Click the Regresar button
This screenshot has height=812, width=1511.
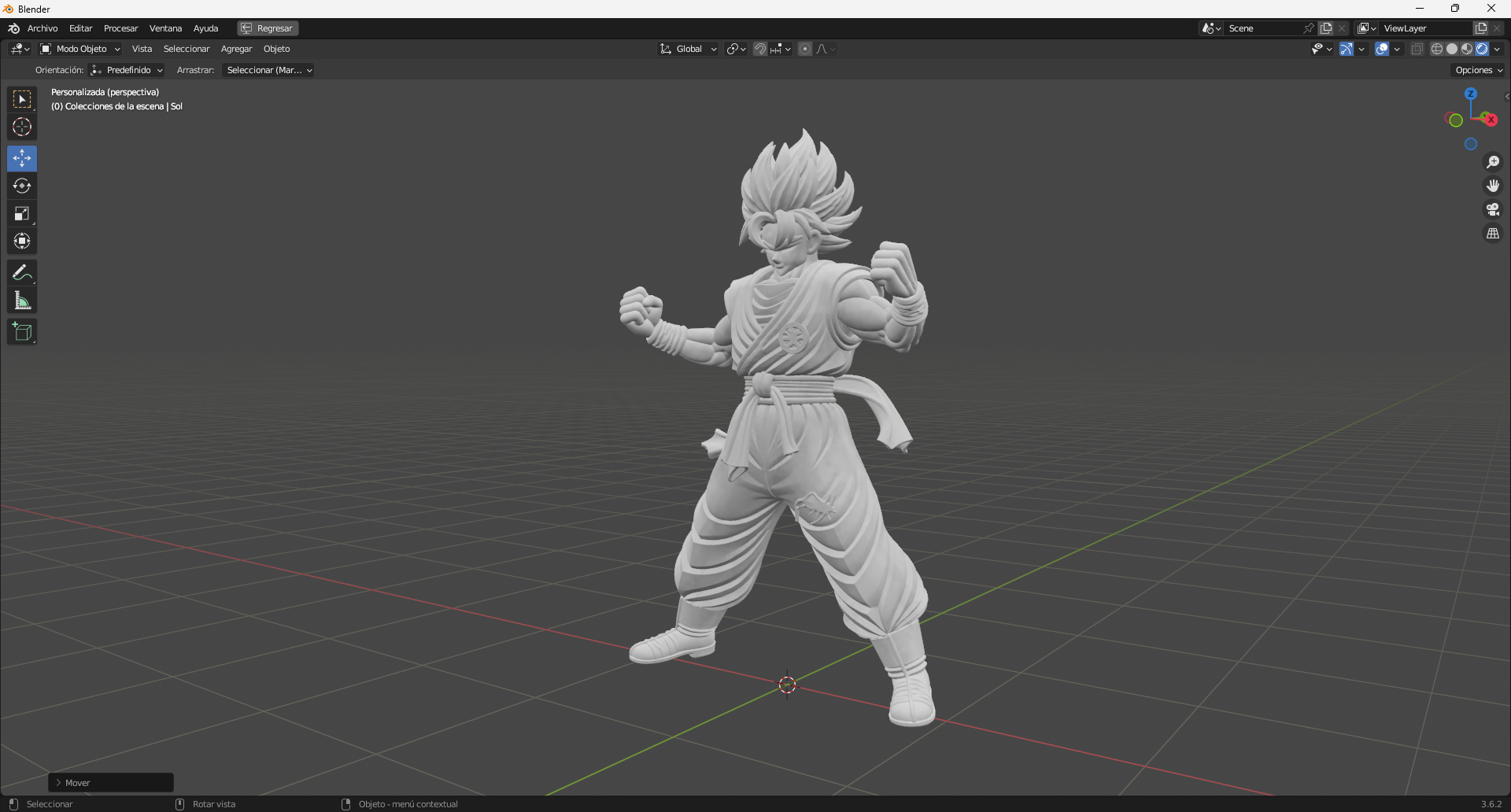tap(267, 28)
